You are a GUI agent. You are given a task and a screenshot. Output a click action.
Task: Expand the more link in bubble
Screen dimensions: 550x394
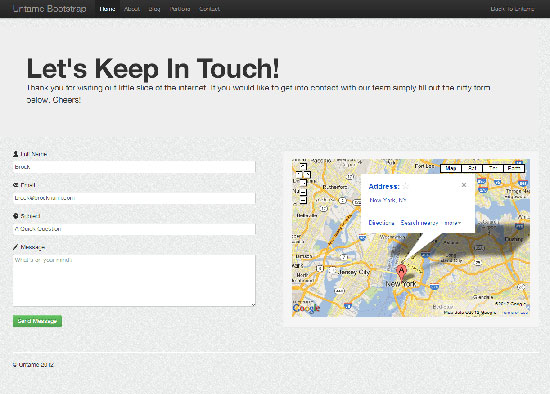coord(452,223)
